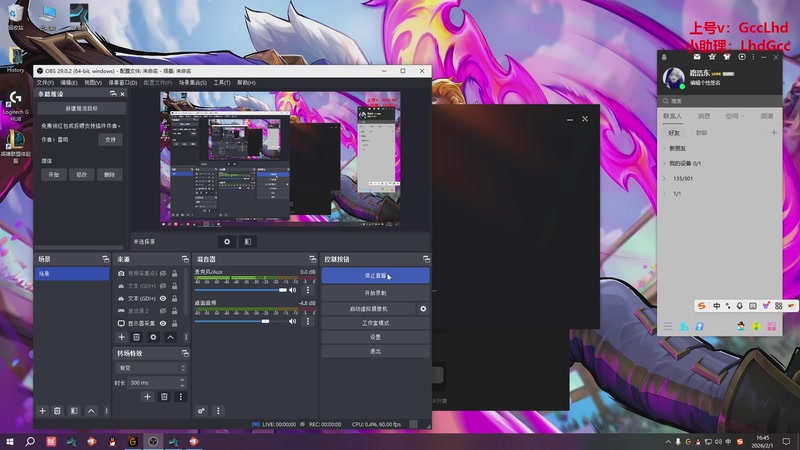
Task: Unlock the 视频采集设备 source
Action: pyautogui.click(x=174, y=273)
